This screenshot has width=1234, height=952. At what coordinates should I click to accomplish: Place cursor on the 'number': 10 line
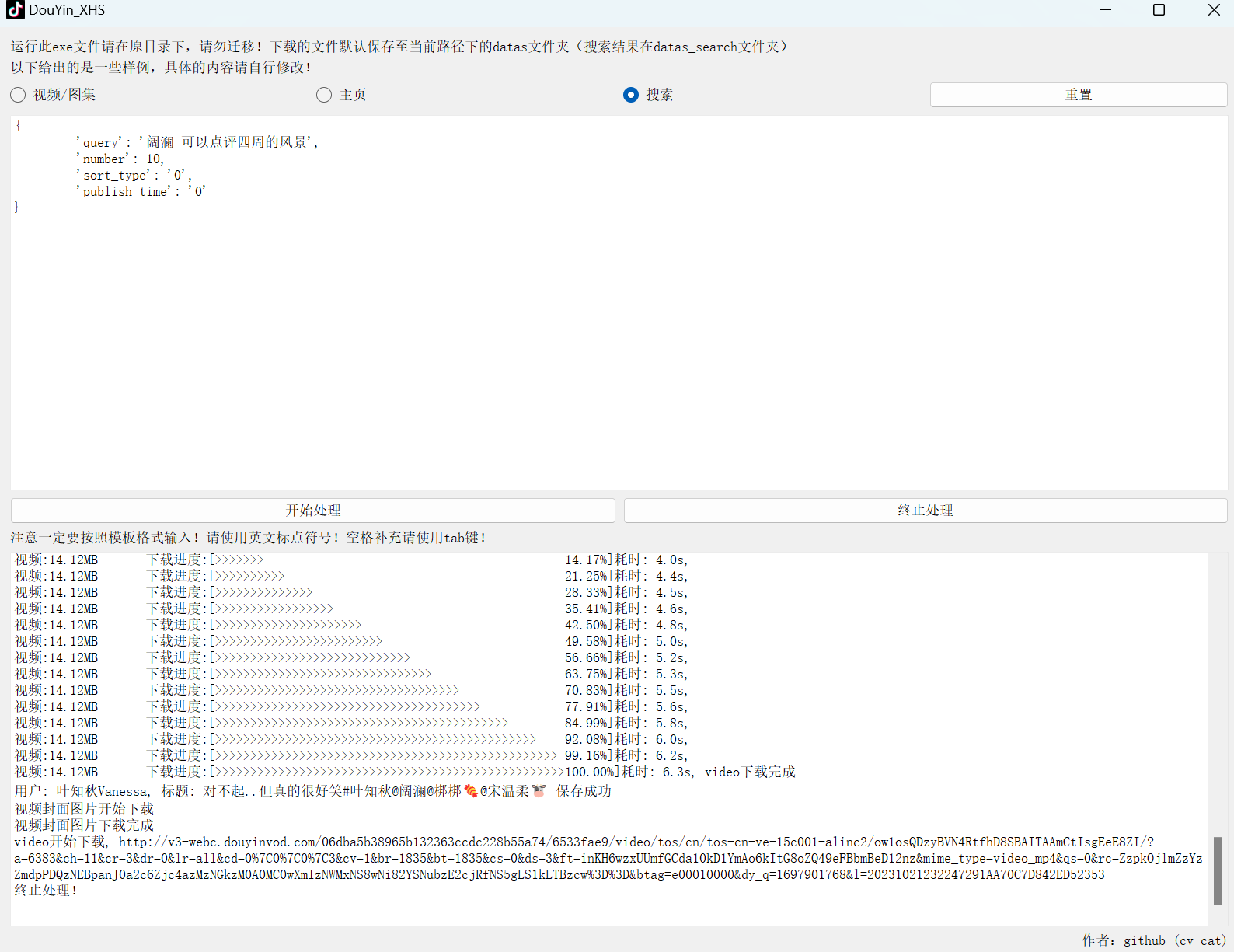(120, 159)
